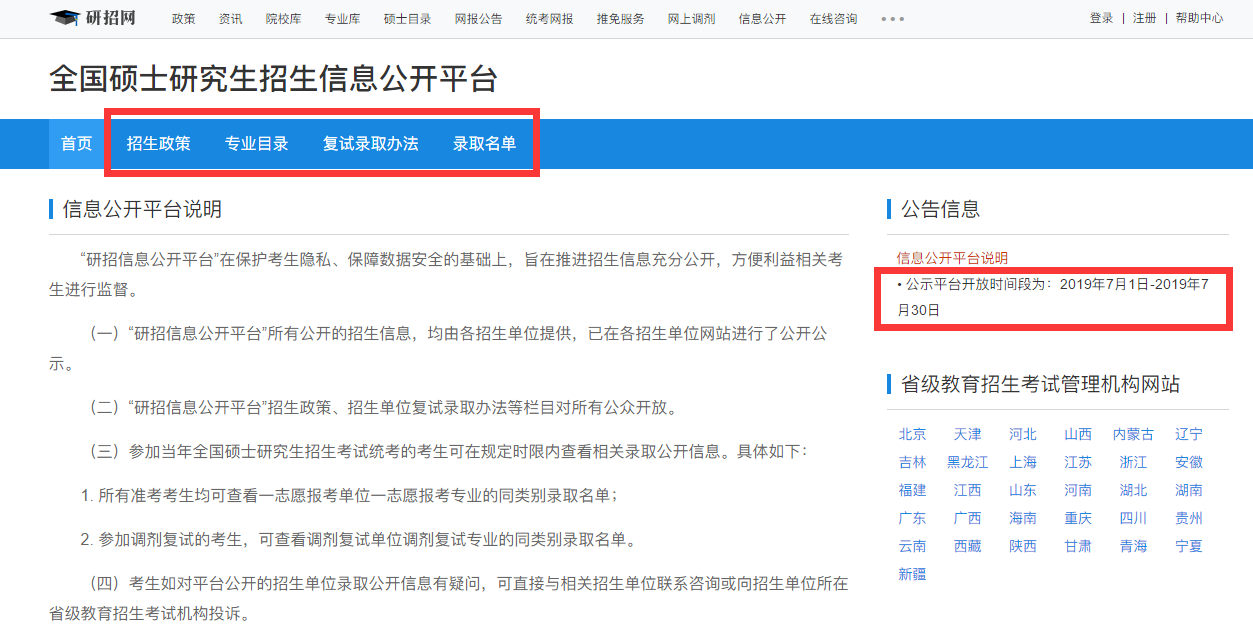This screenshot has width=1253, height=631.
Task: Switch to the 专业目录 tab
Action: click(x=257, y=144)
